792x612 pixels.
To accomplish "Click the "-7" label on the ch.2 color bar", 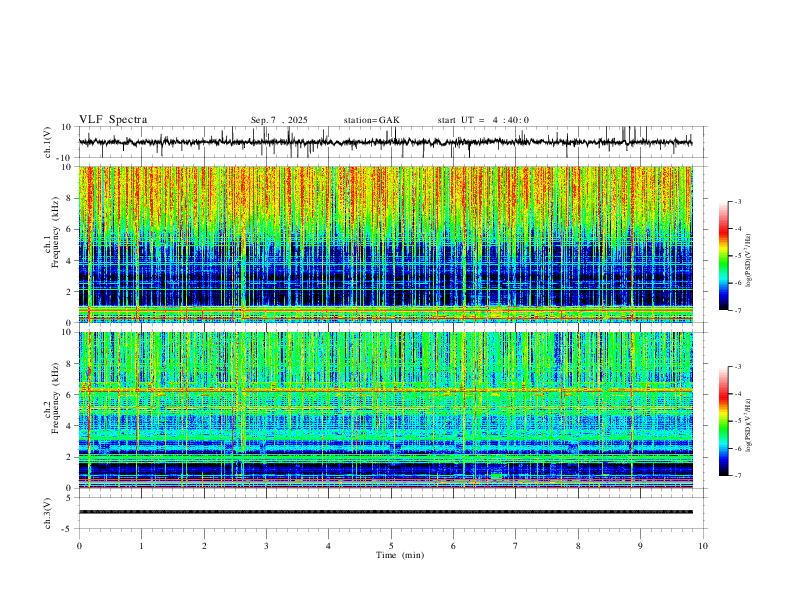I will point(737,475).
